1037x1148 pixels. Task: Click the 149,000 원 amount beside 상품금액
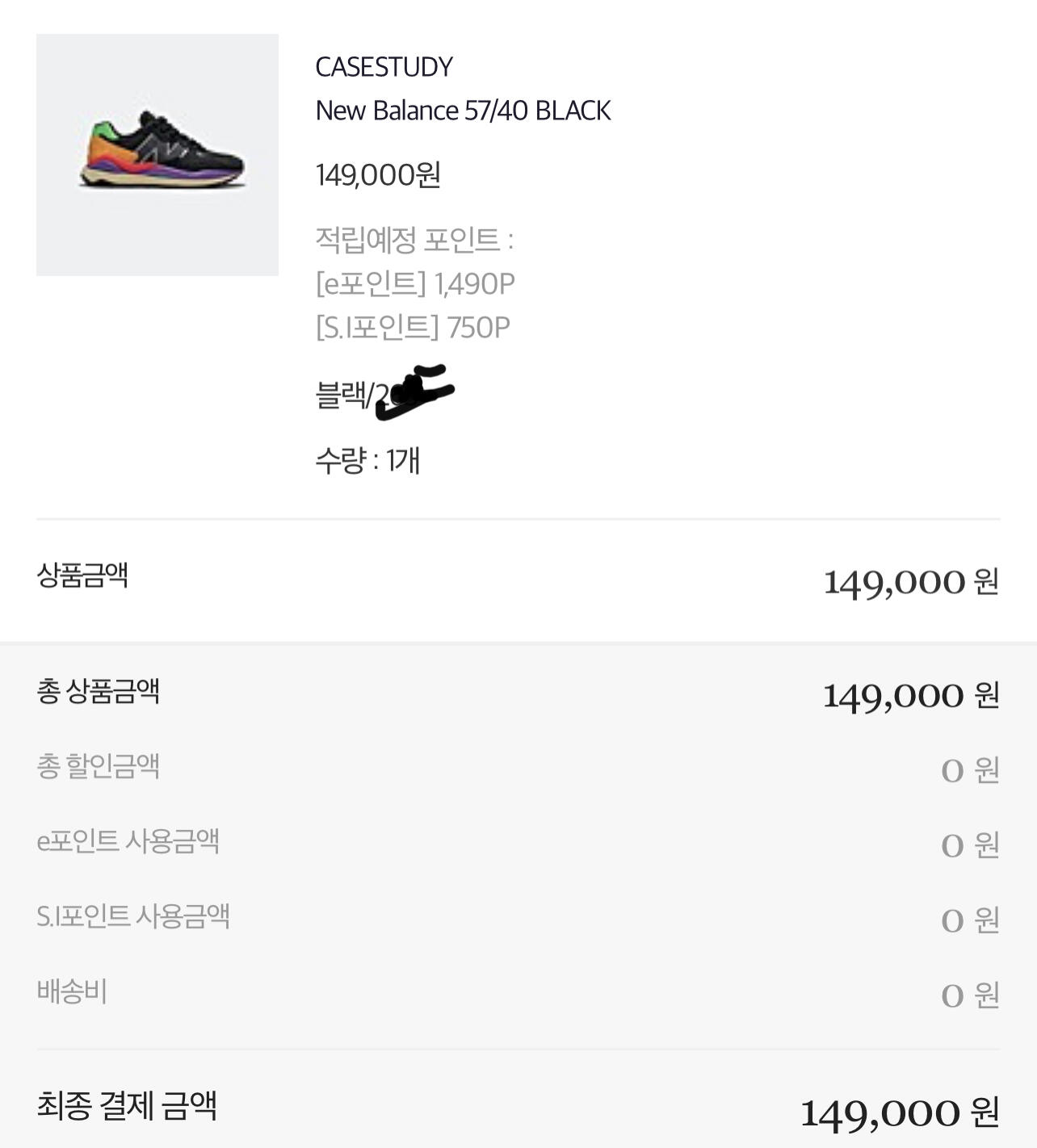click(x=911, y=581)
